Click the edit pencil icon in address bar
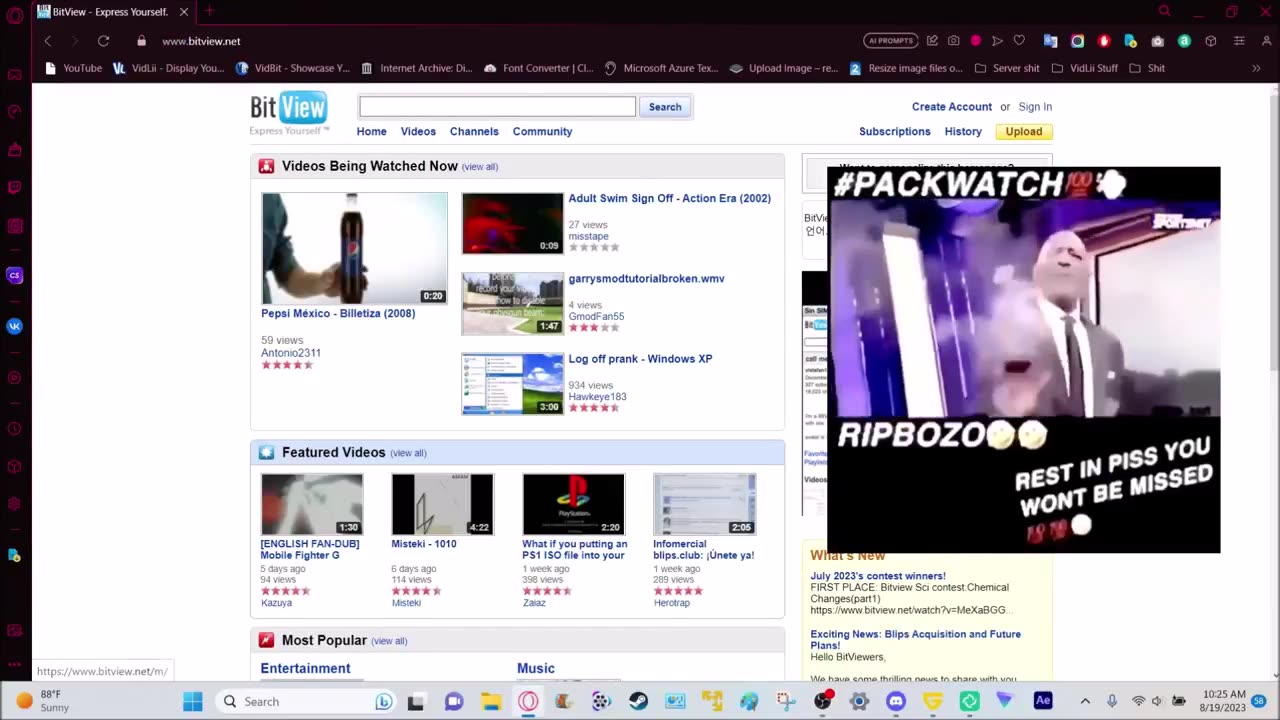 point(932,41)
